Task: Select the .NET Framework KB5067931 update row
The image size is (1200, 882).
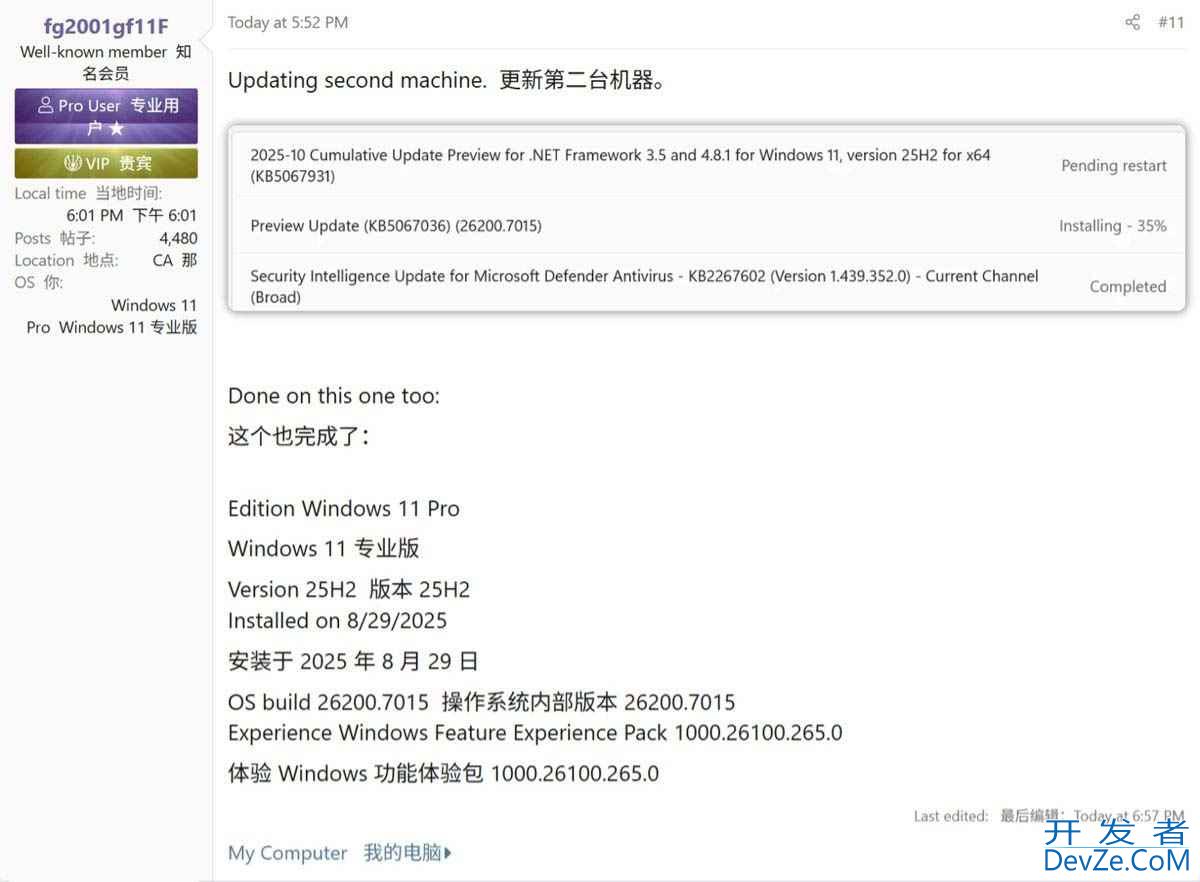Action: point(707,166)
